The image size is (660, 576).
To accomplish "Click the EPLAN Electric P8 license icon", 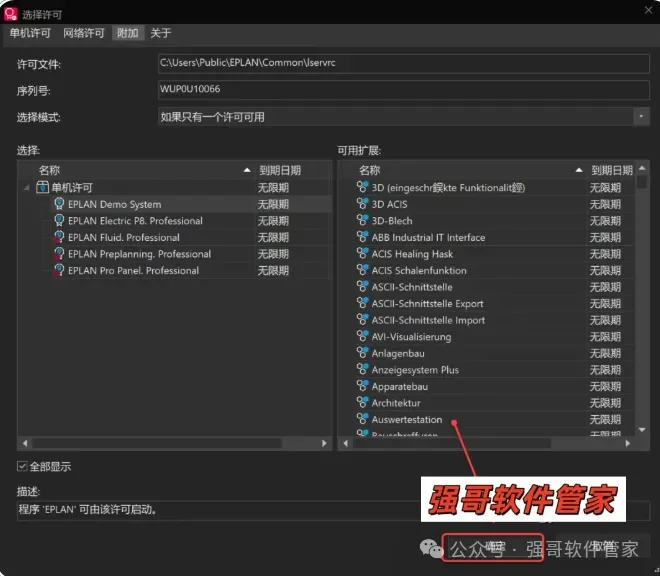I will click(x=59, y=220).
